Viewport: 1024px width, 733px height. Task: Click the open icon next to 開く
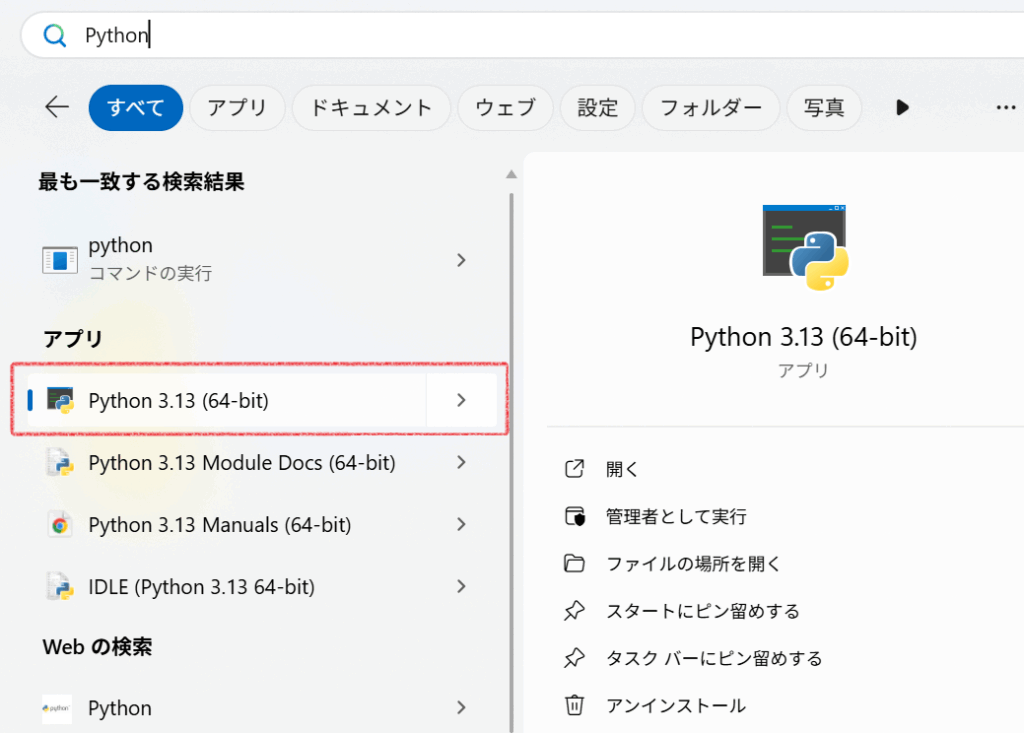pyautogui.click(x=574, y=469)
